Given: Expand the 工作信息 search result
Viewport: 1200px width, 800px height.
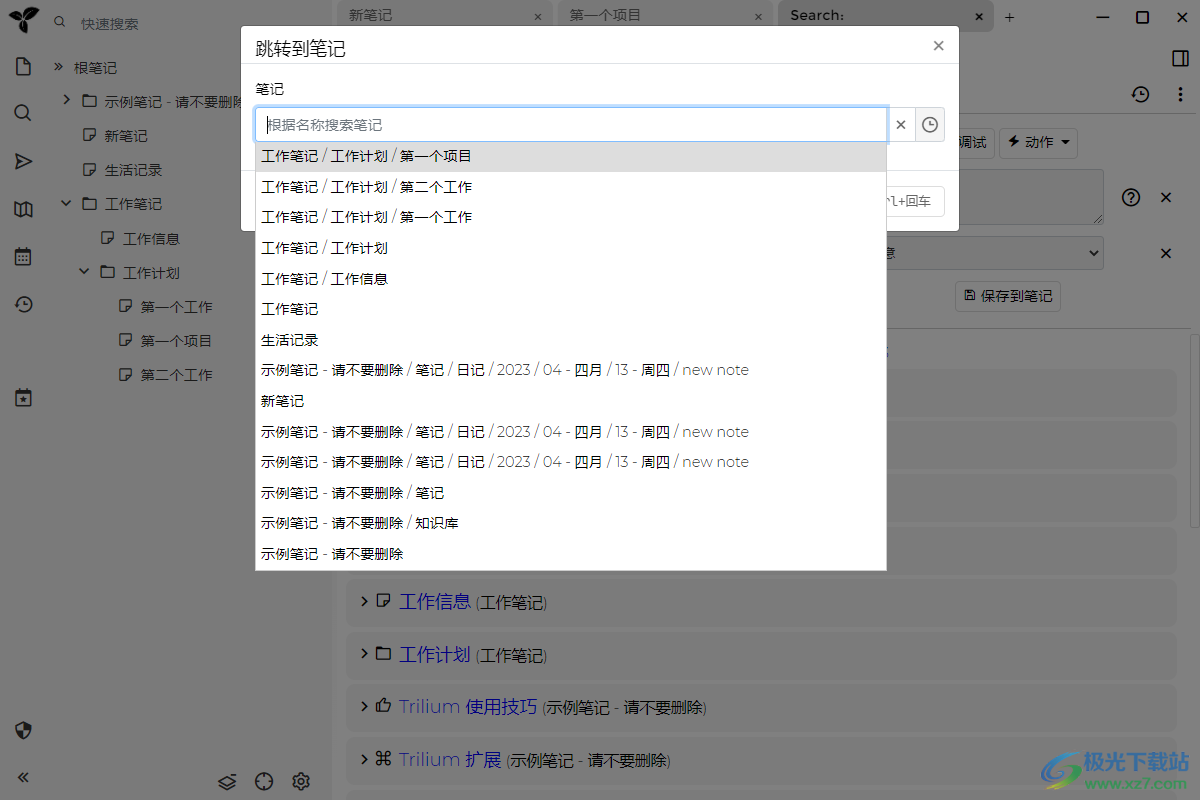Looking at the screenshot, I should point(364,601).
